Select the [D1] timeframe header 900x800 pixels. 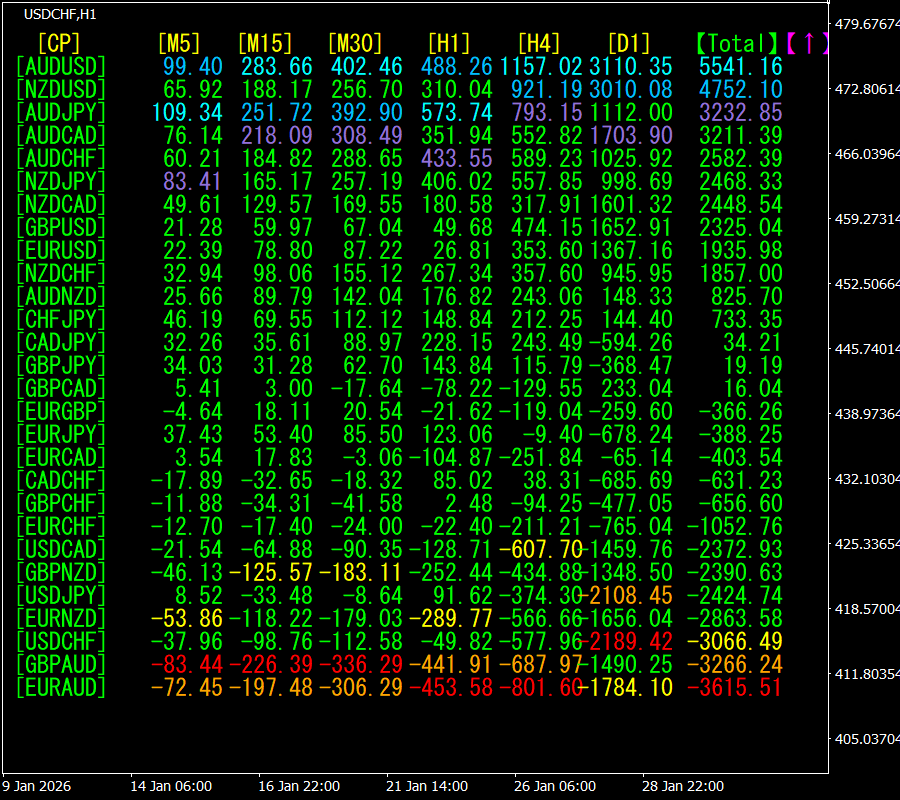click(x=628, y=43)
